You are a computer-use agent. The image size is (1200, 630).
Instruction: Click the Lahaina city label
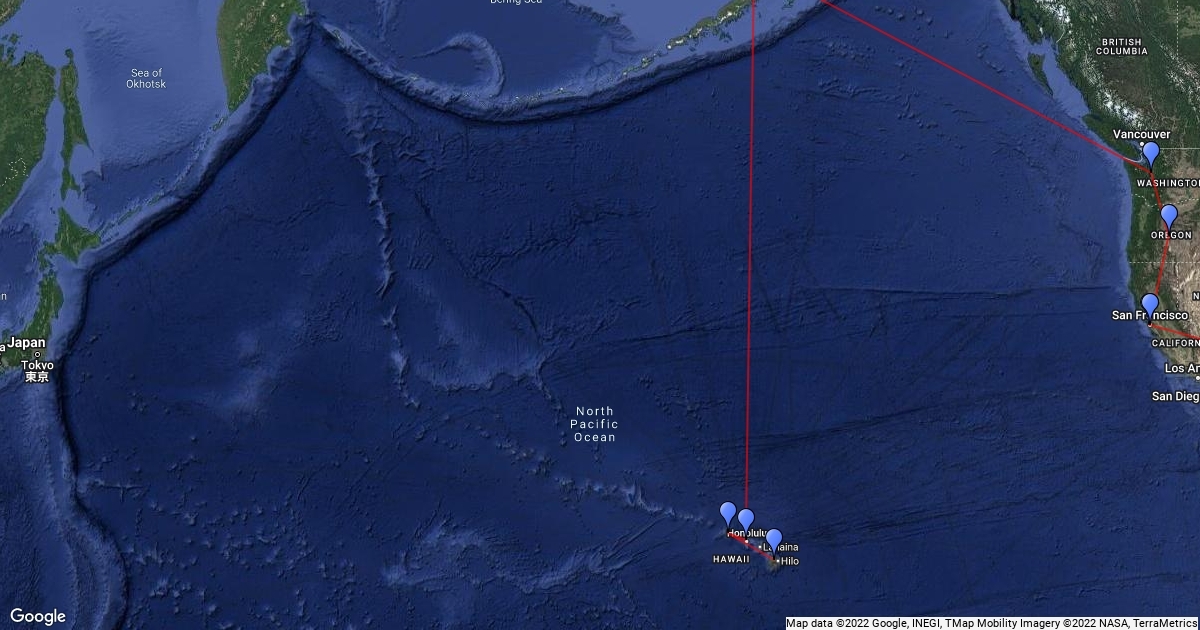[x=781, y=548]
